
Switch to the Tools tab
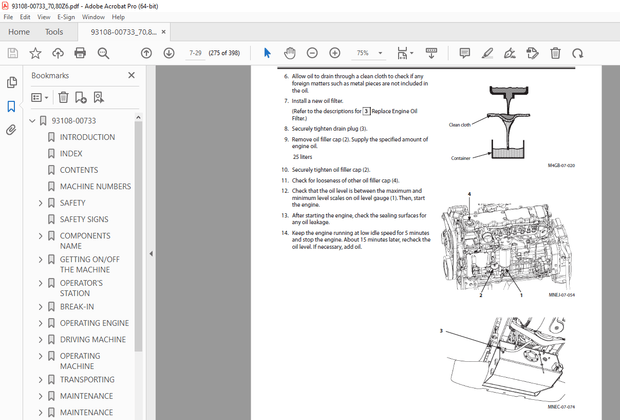pyautogui.click(x=54, y=32)
